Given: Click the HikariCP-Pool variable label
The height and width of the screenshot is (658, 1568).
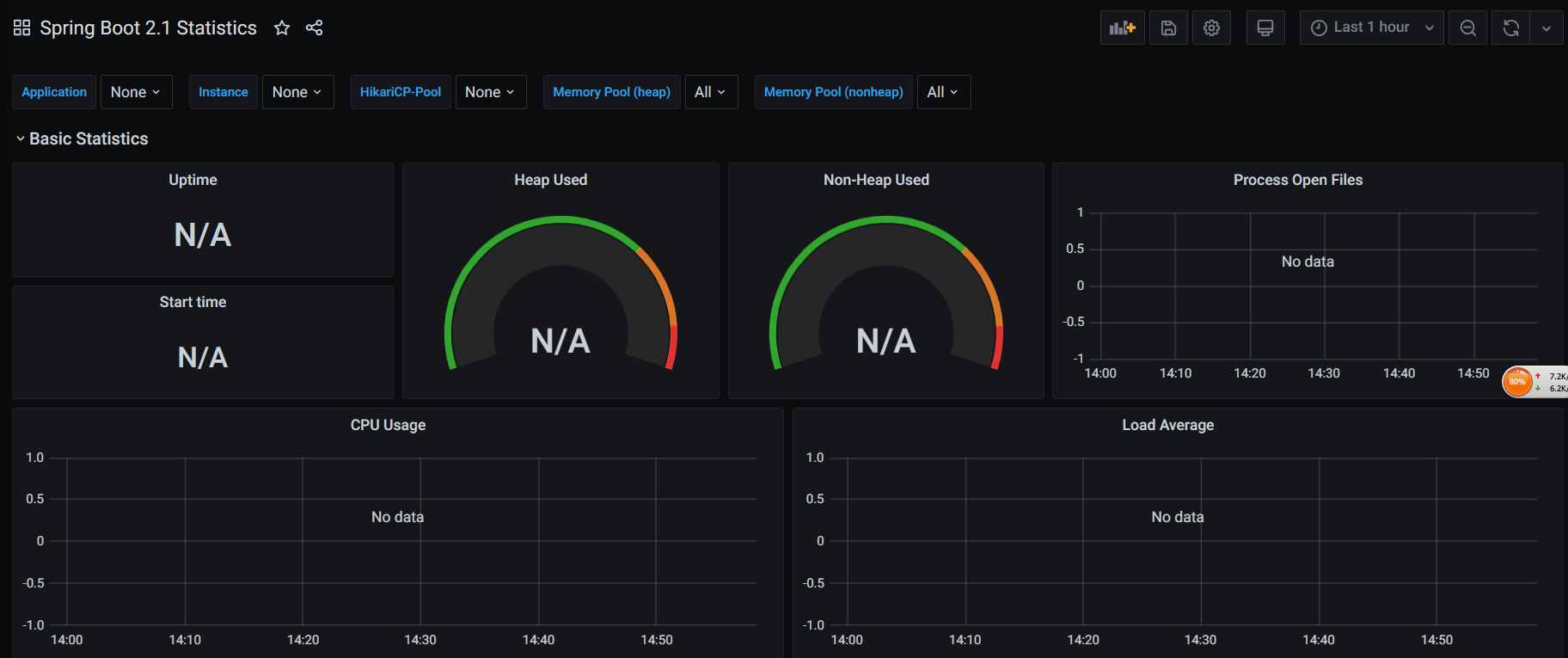Looking at the screenshot, I should click(401, 92).
